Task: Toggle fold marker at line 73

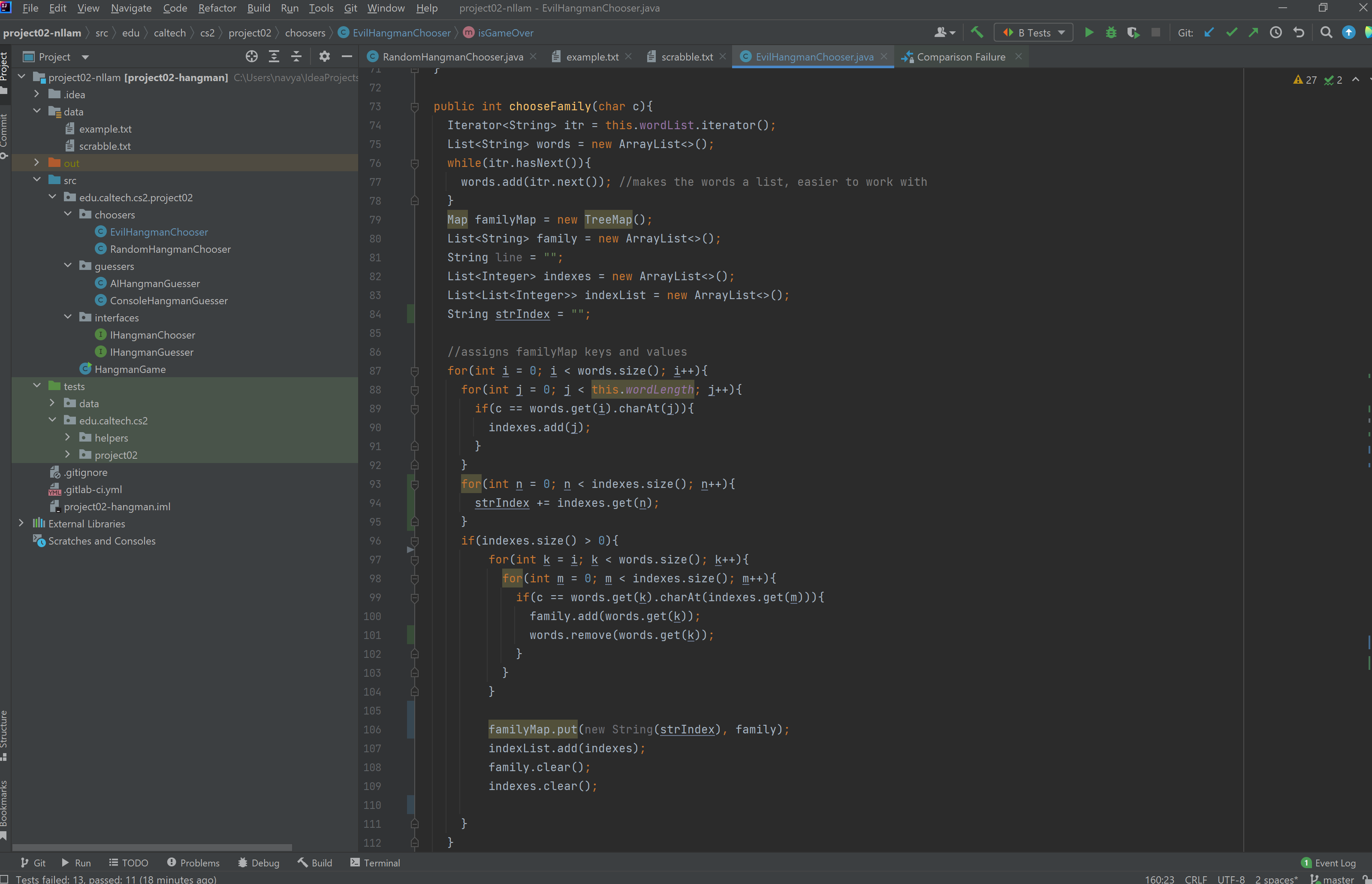Action: click(x=414, y=107)
